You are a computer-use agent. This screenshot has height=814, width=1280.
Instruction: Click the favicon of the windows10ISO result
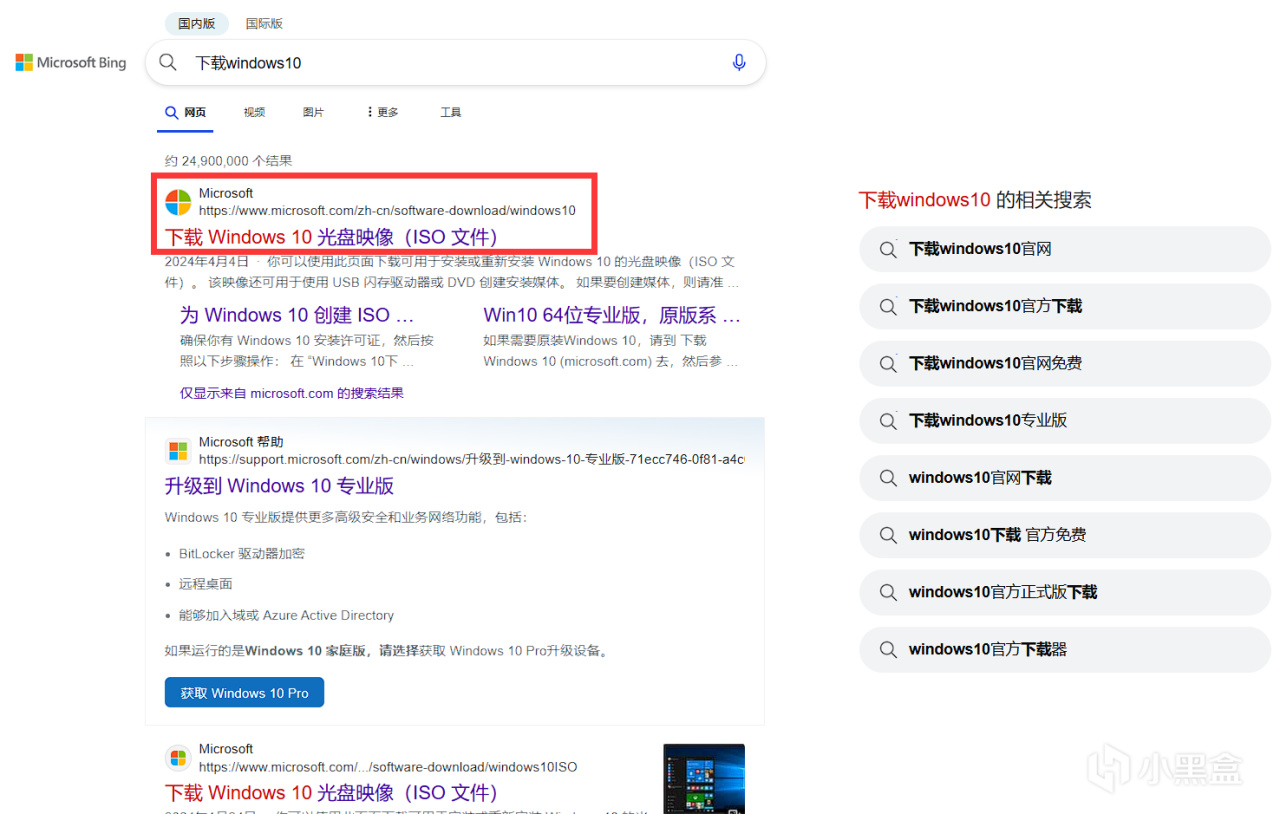tap(178, 758)
